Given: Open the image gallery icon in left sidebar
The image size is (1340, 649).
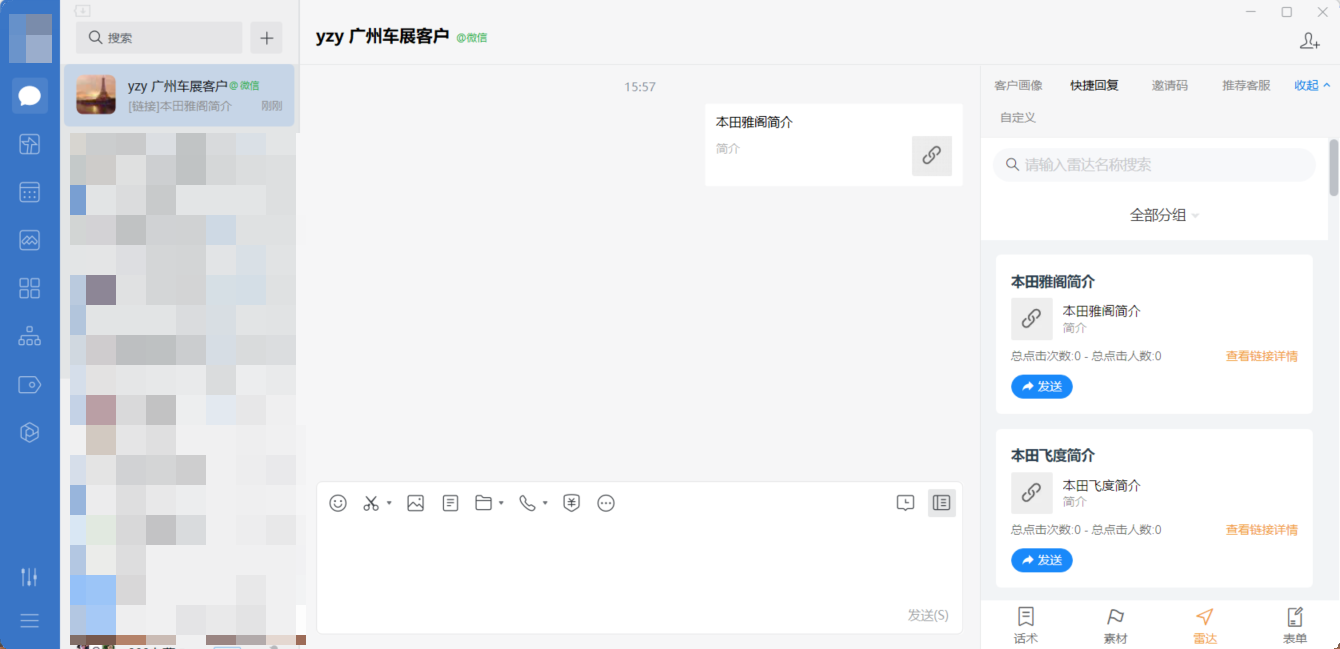Looking at the screenshot, I should 30,240.
